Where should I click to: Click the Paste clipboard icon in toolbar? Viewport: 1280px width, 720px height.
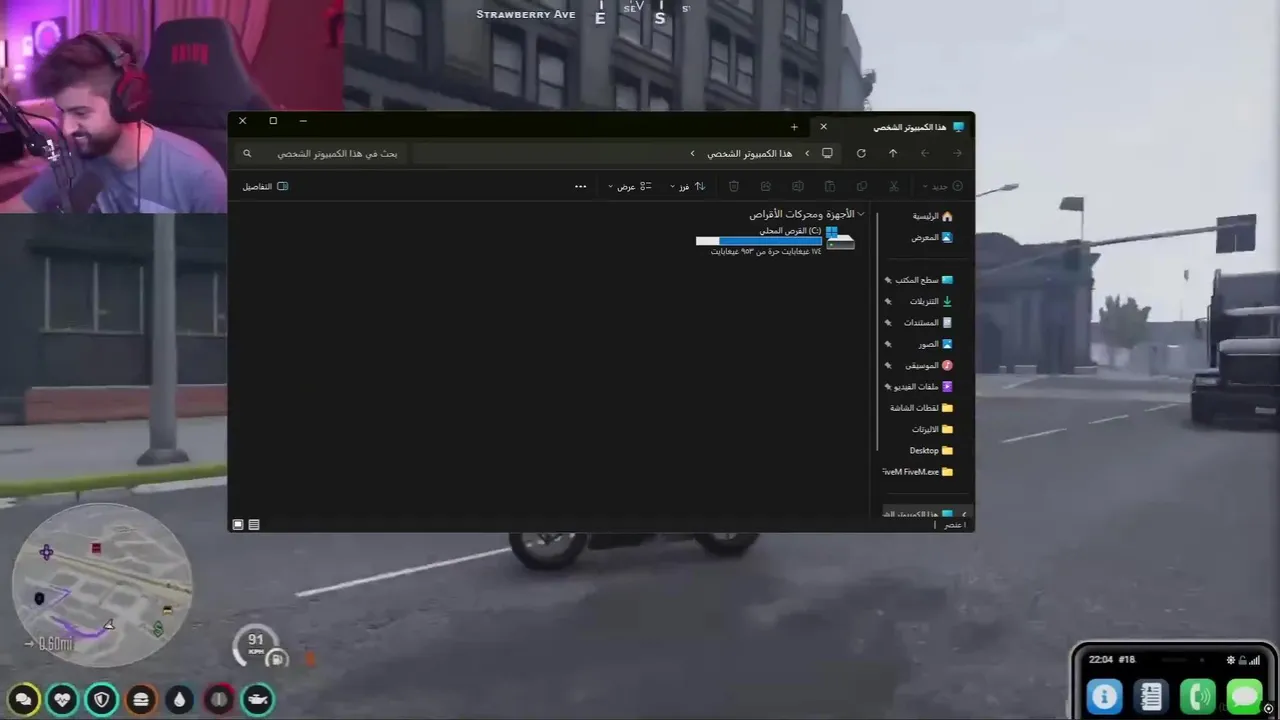(830, 186)
